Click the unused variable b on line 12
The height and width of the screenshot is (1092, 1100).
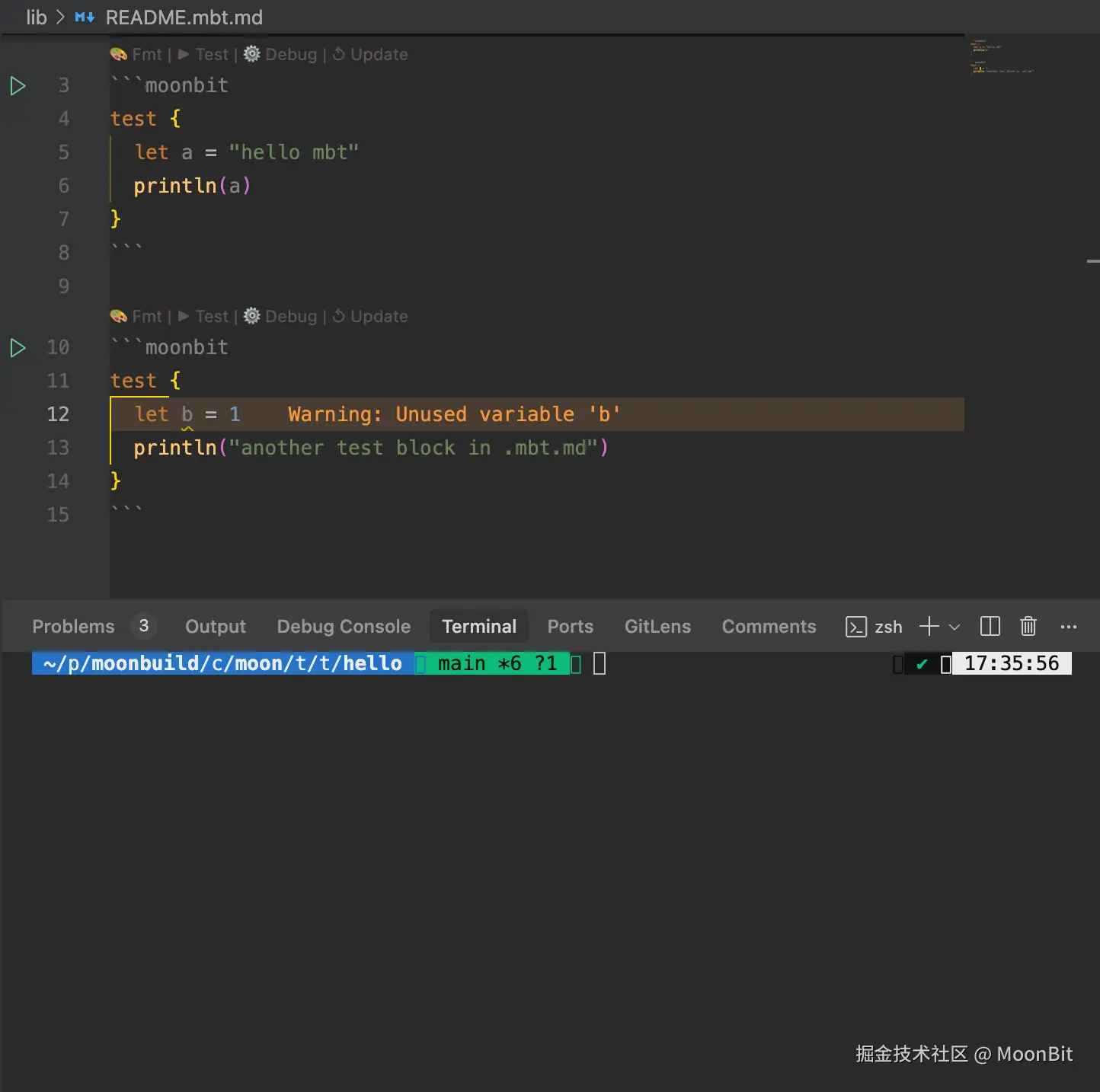tap(187, 414)
